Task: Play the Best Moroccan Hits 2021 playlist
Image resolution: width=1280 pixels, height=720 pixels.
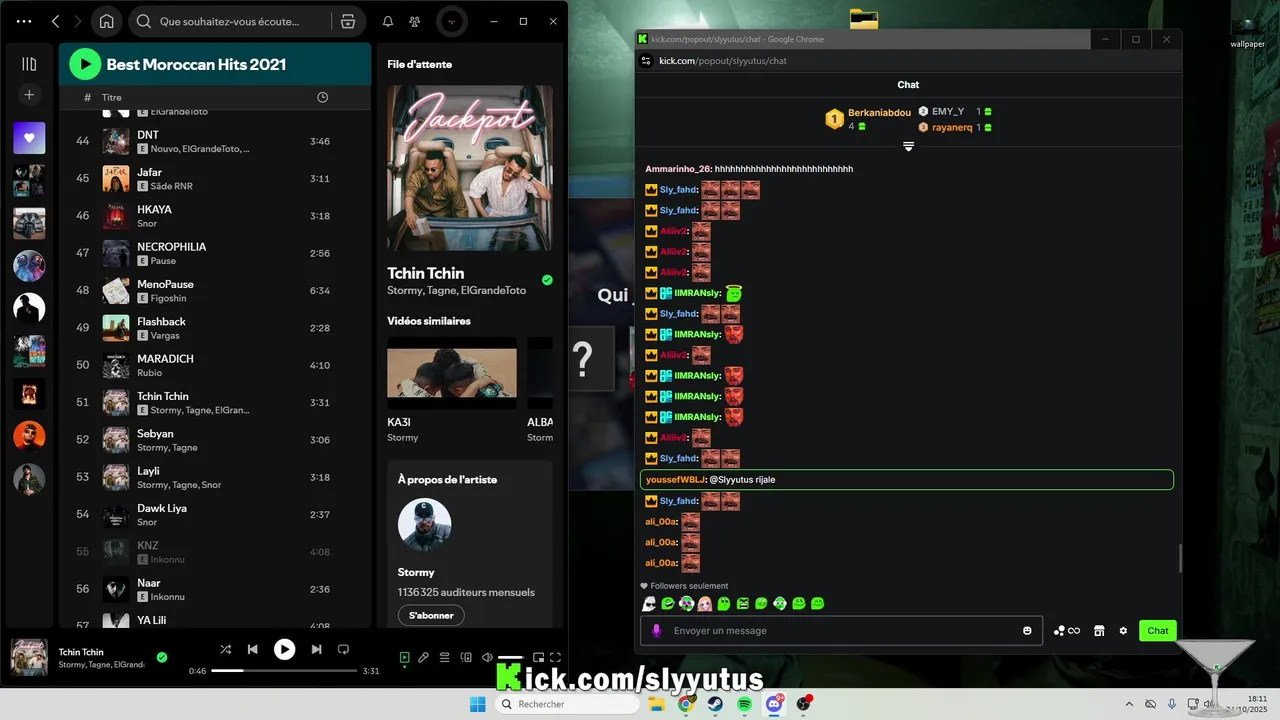Action: tap(85, 64)
